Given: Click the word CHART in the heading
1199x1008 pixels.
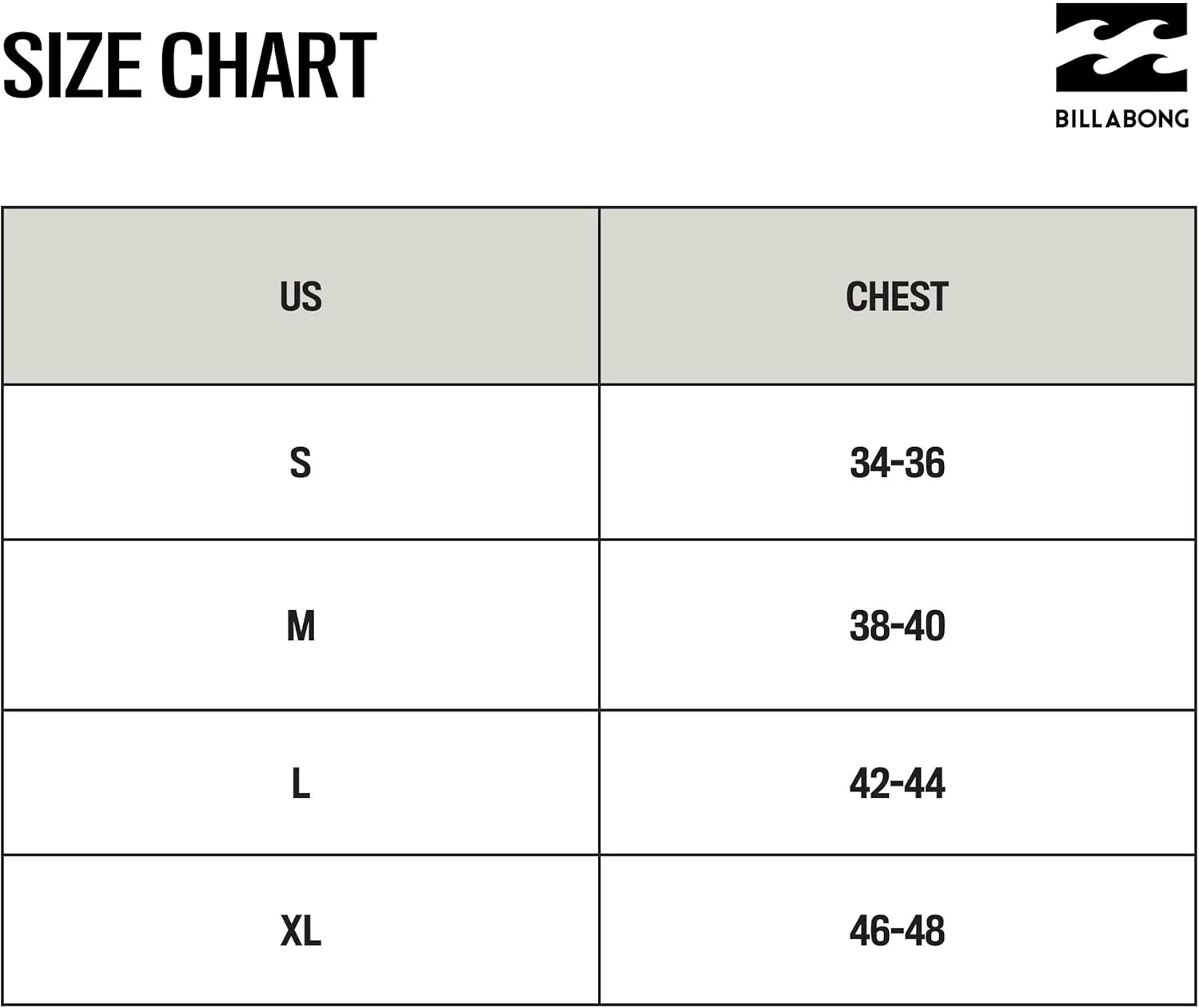Looking at the screenshot, I should point(269,66).
